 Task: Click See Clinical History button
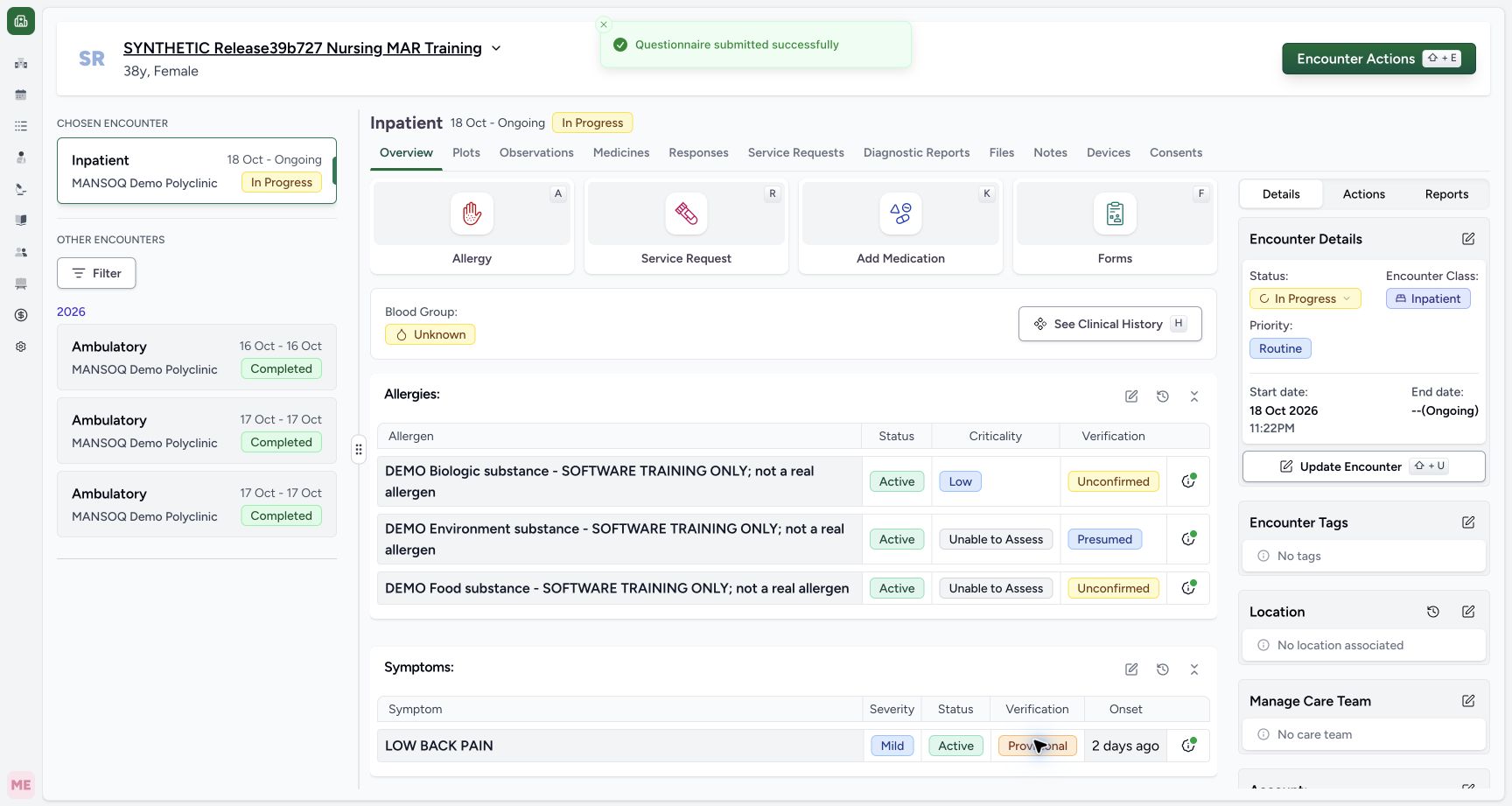1110,324
